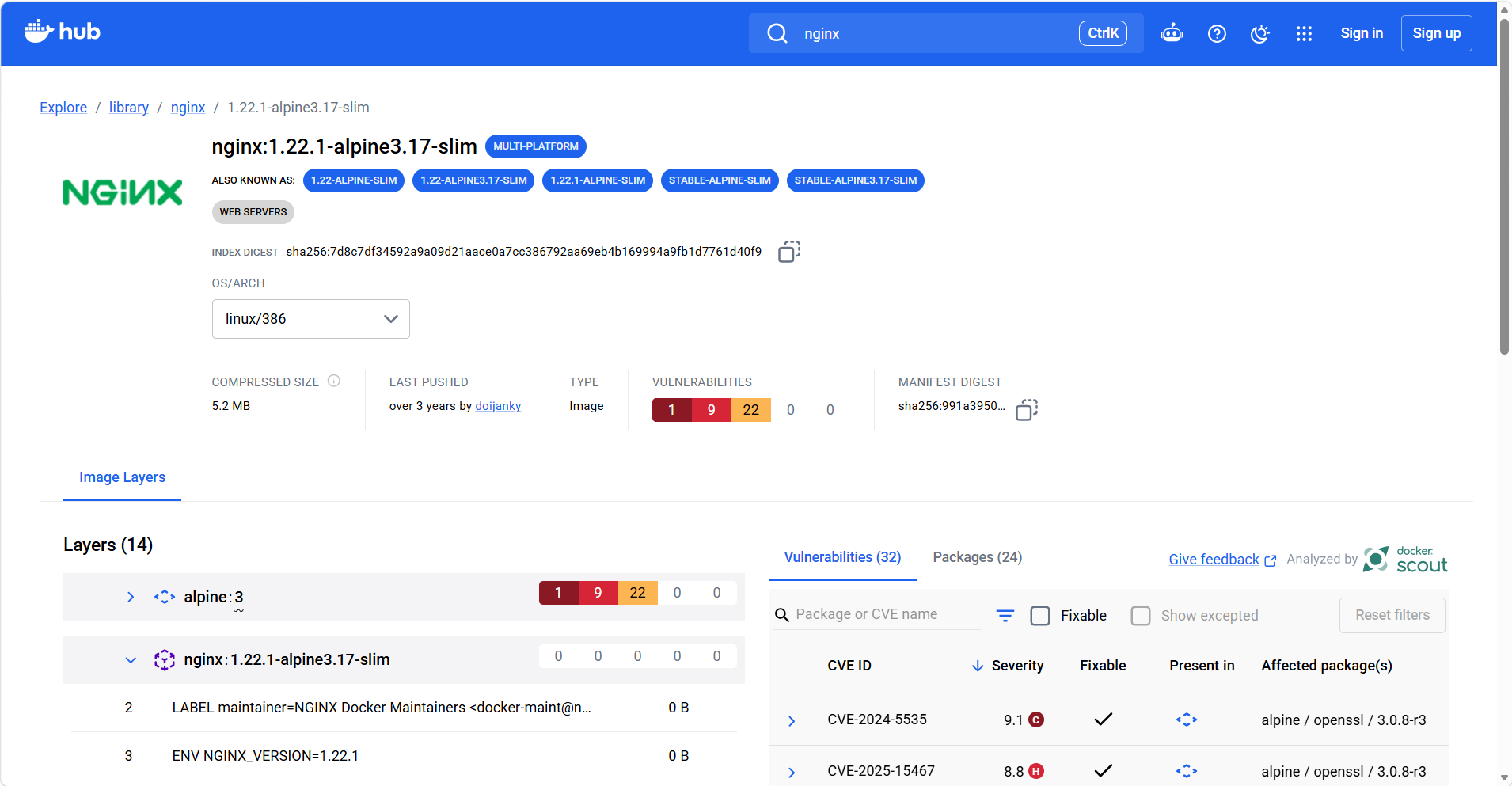
Task: Expand the alpine:3 layer group
Action: (131, 597)
